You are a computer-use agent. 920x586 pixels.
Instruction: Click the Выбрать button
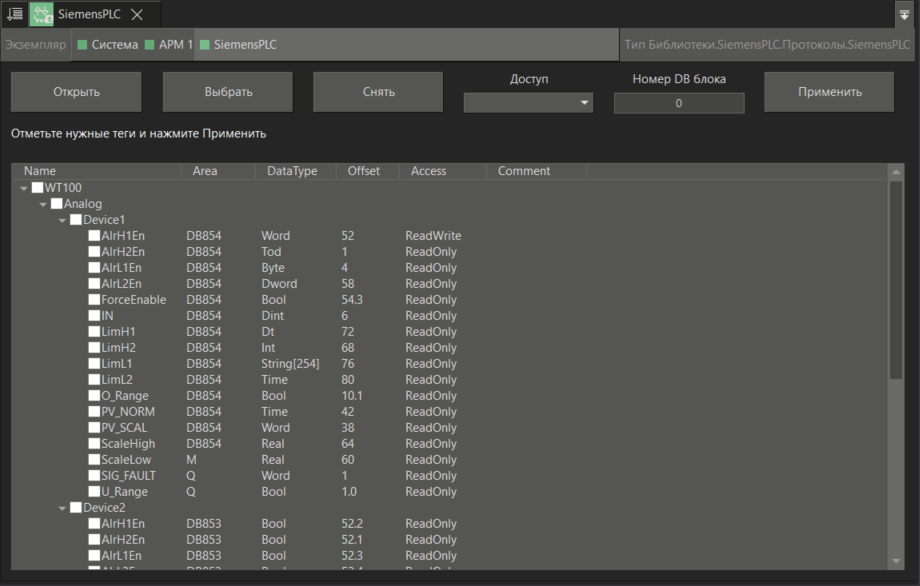[227, 91]
